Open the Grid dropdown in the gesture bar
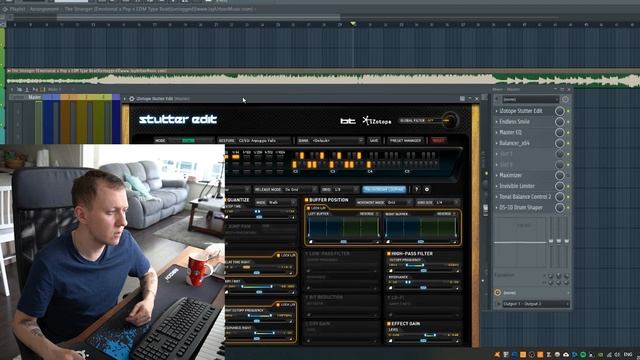This screenshot has width=640, height=360. [340, 189]
